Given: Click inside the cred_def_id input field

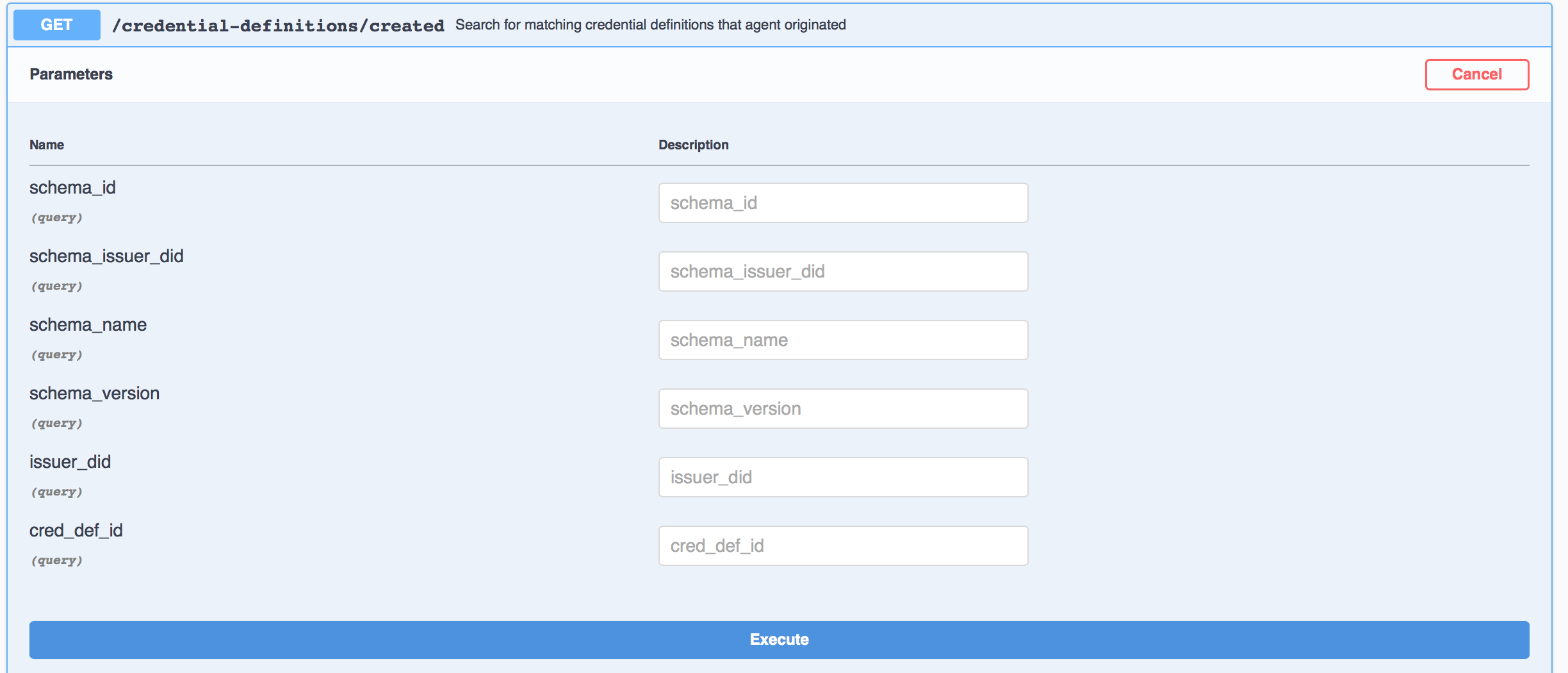Looking at the screenshot, I should [x=842, y=545].
